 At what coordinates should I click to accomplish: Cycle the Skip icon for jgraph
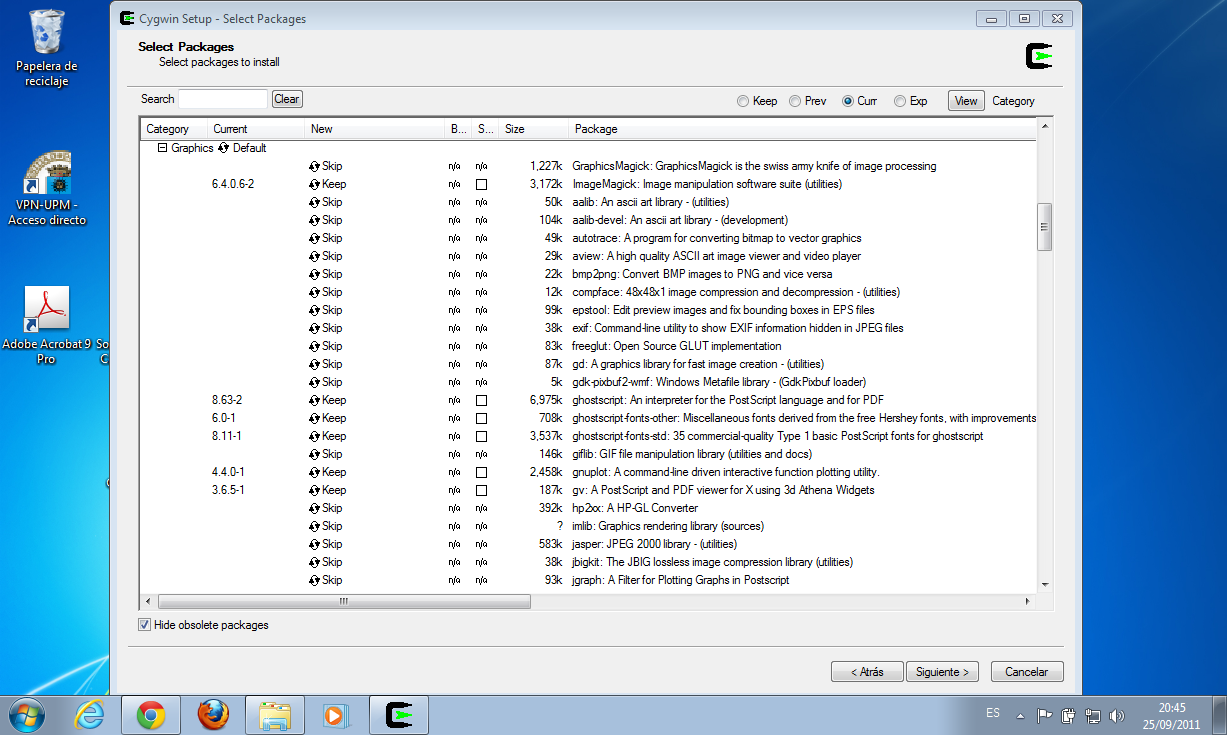[x=315, y=581]
